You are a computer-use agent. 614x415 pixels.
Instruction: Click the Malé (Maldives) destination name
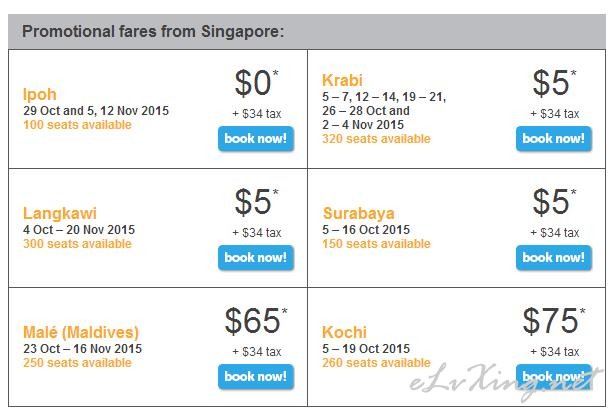(x=81, y=332)
